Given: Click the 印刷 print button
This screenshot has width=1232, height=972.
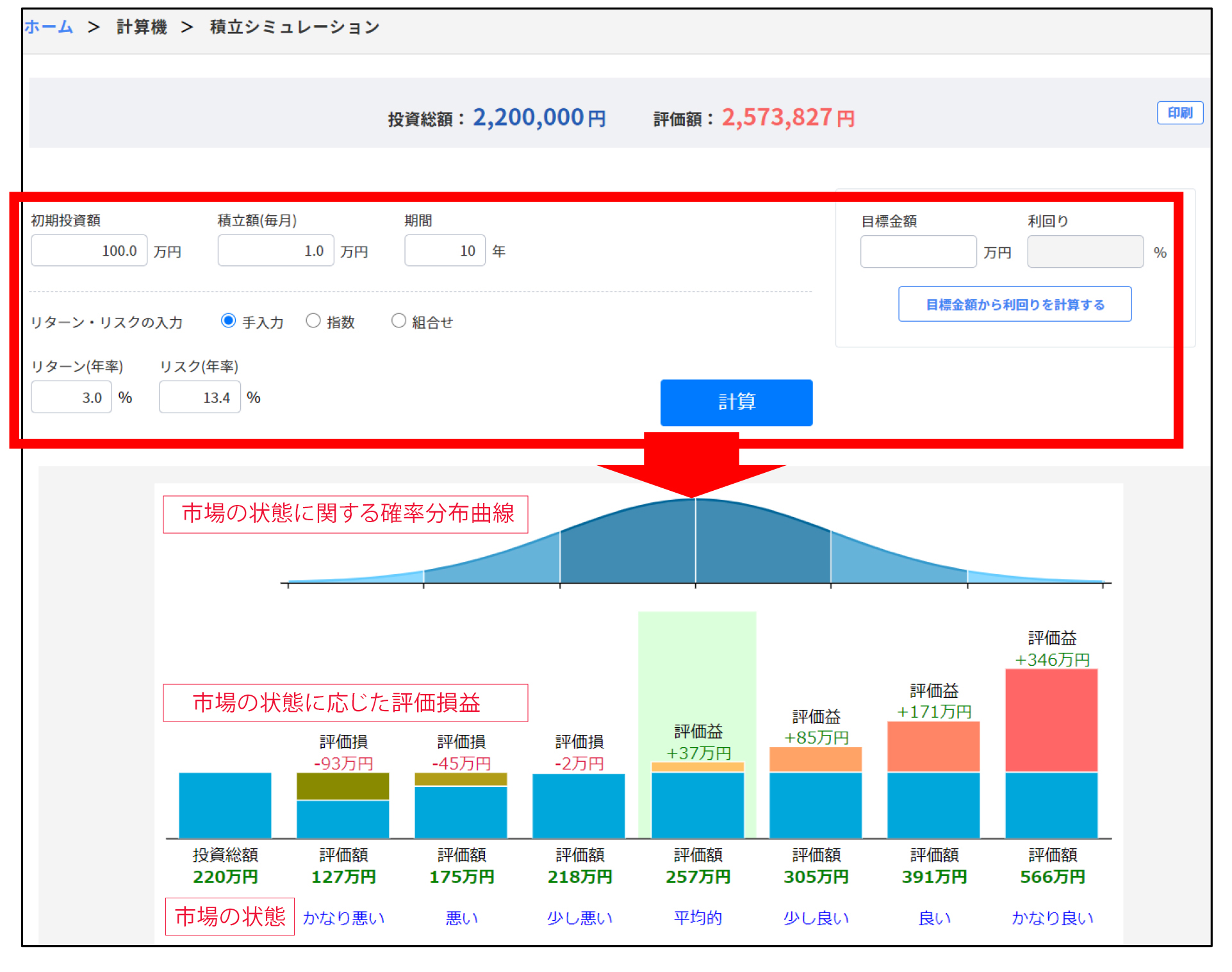Looking at the screenshot, I should tap(1179, 113).
